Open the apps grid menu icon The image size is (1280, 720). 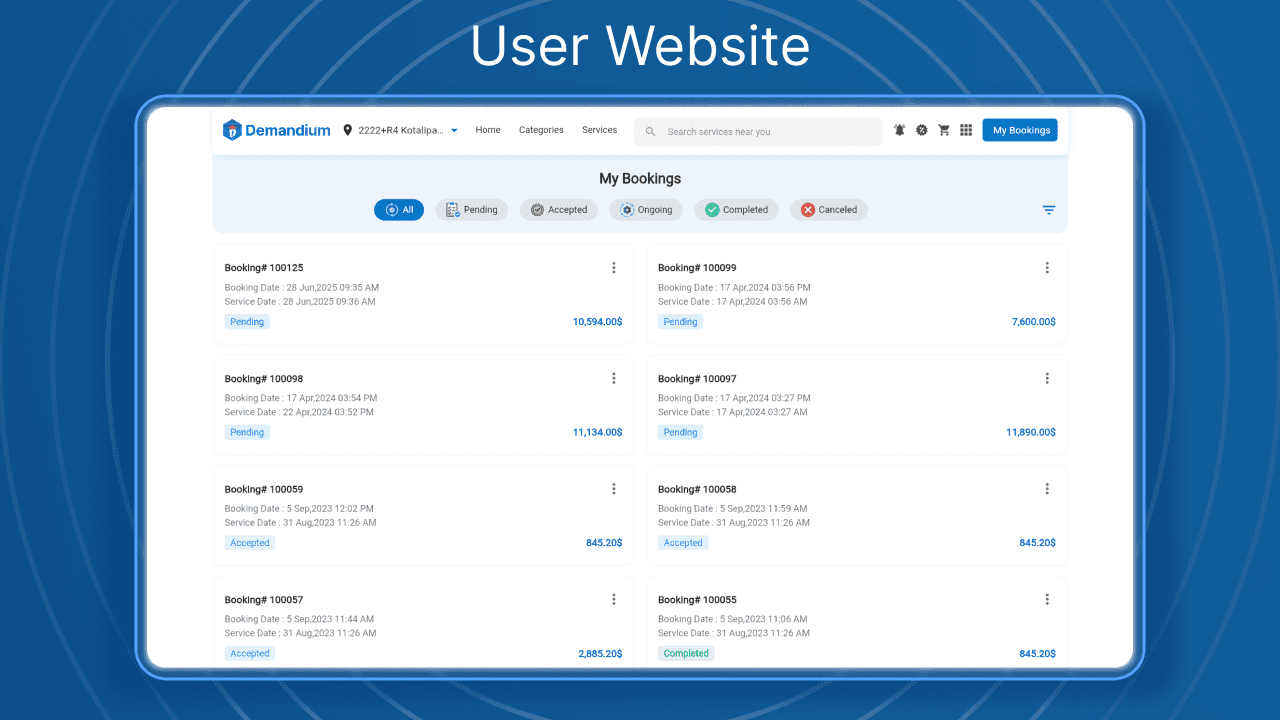pos(966,130)
